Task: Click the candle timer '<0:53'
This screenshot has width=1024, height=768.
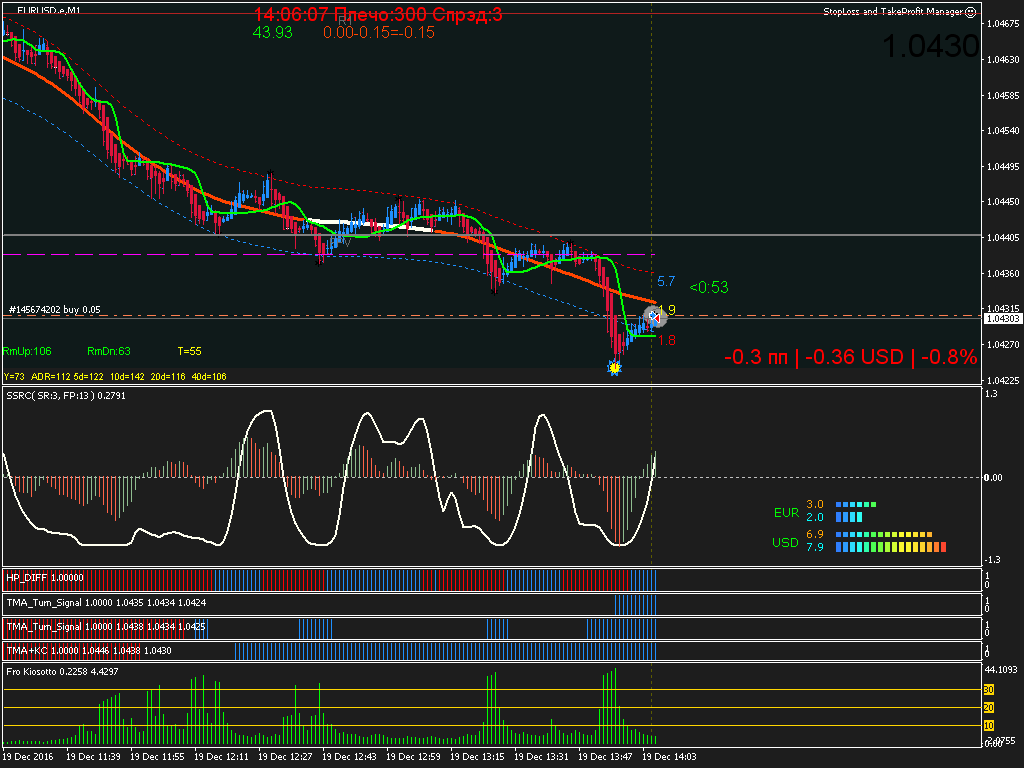Action: pos(709,287)
